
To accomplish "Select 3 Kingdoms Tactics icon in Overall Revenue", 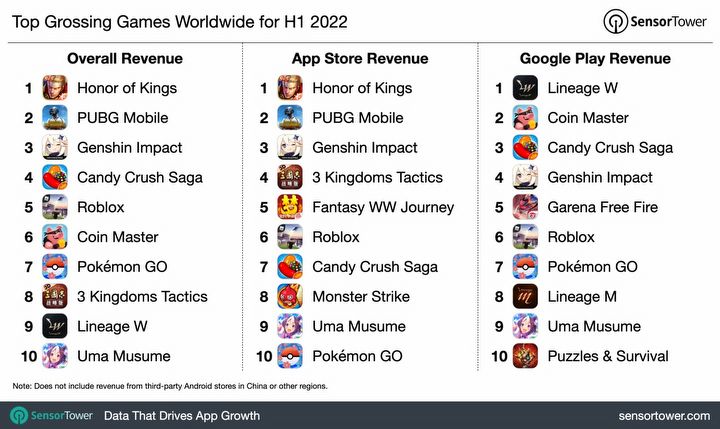I will coord(55,296).
